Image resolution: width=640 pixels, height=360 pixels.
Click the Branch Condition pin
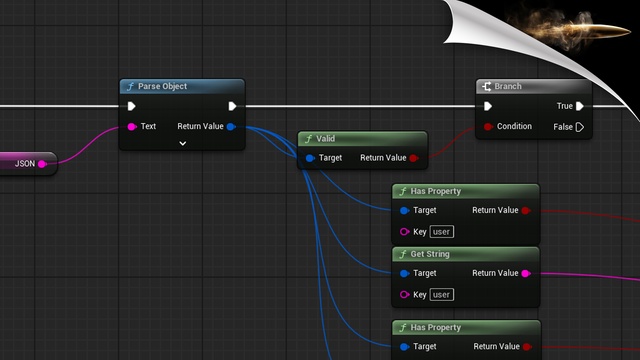tap(488, 127)
